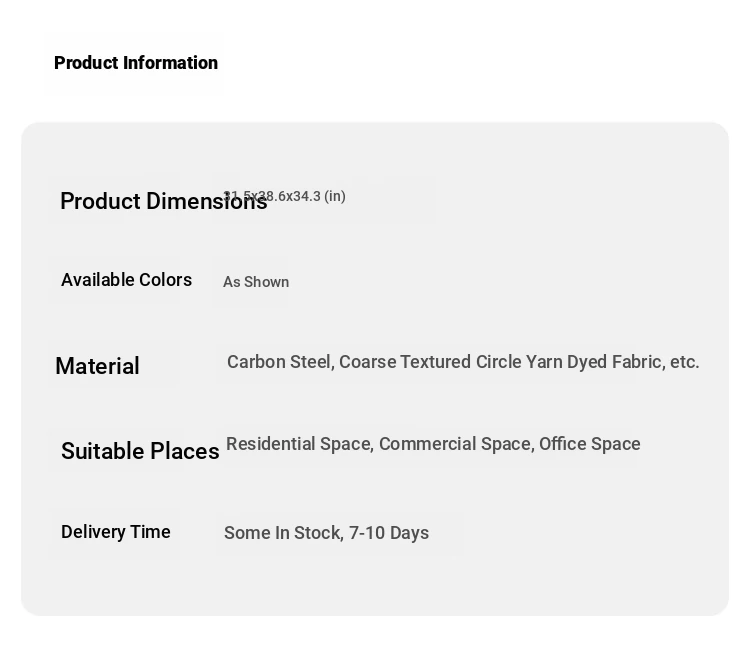
Task: Click the Office Space text
Action: [x=590, y=444]
